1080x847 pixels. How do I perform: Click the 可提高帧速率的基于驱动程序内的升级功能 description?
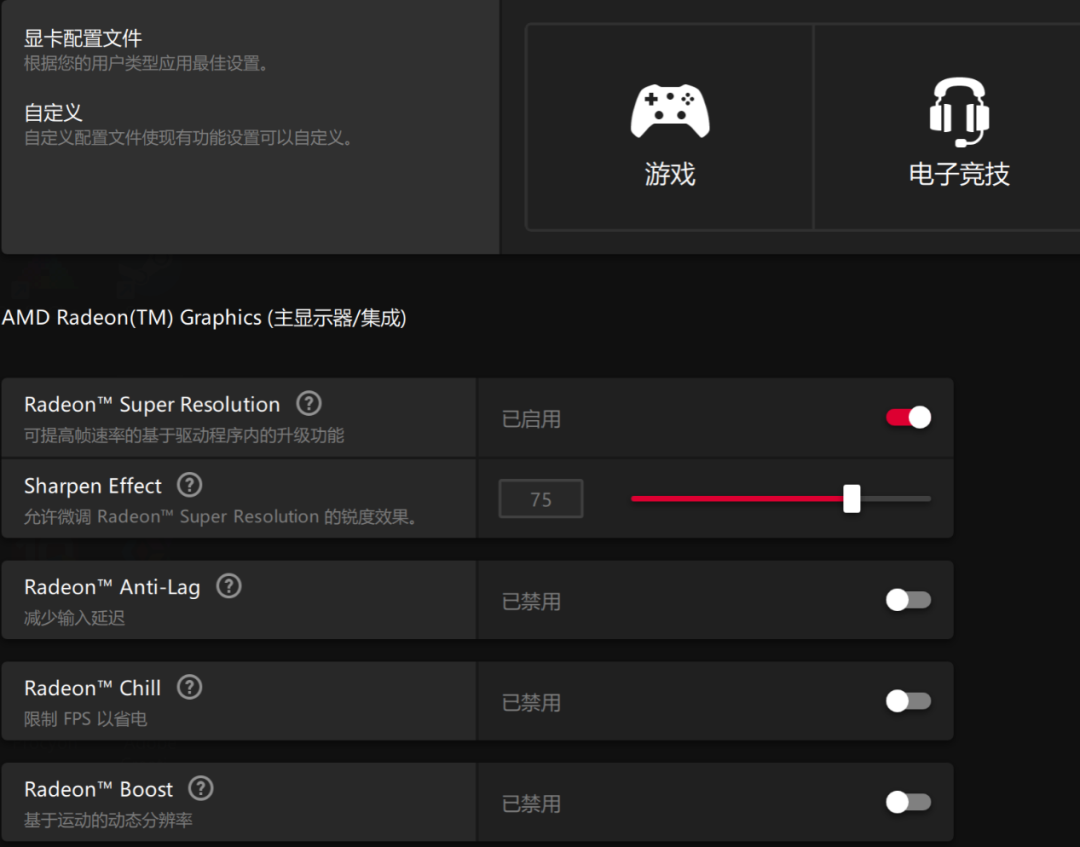(x=184, y=435)
